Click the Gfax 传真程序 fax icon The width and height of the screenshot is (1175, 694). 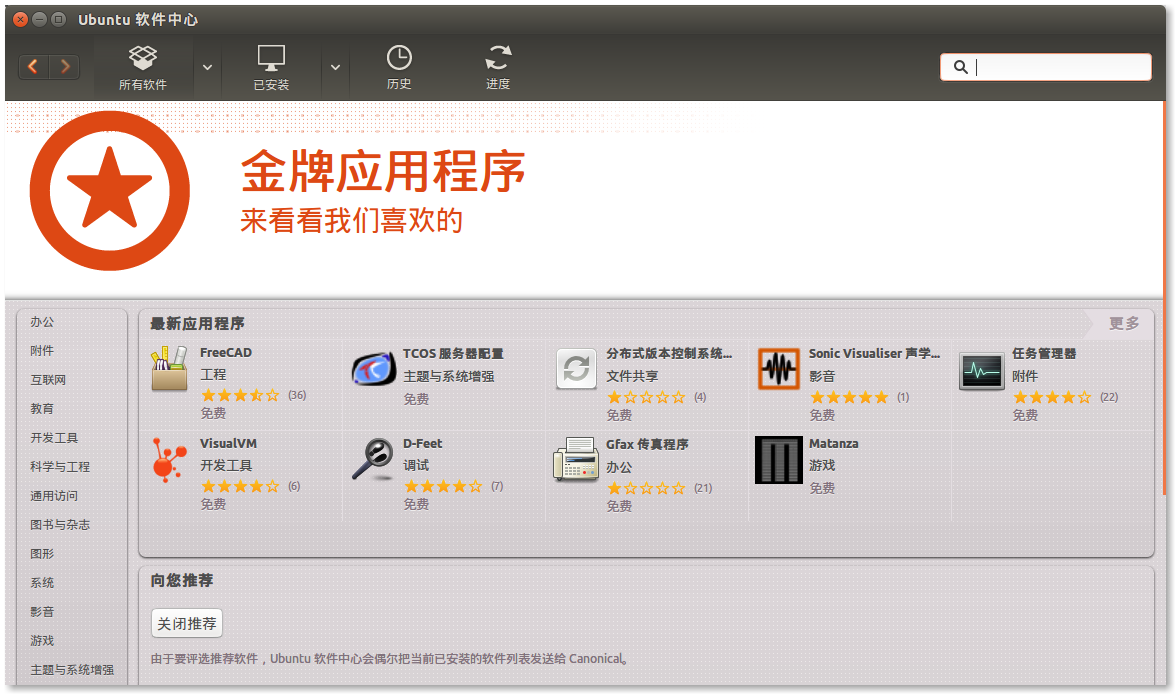tap(576, 459)
